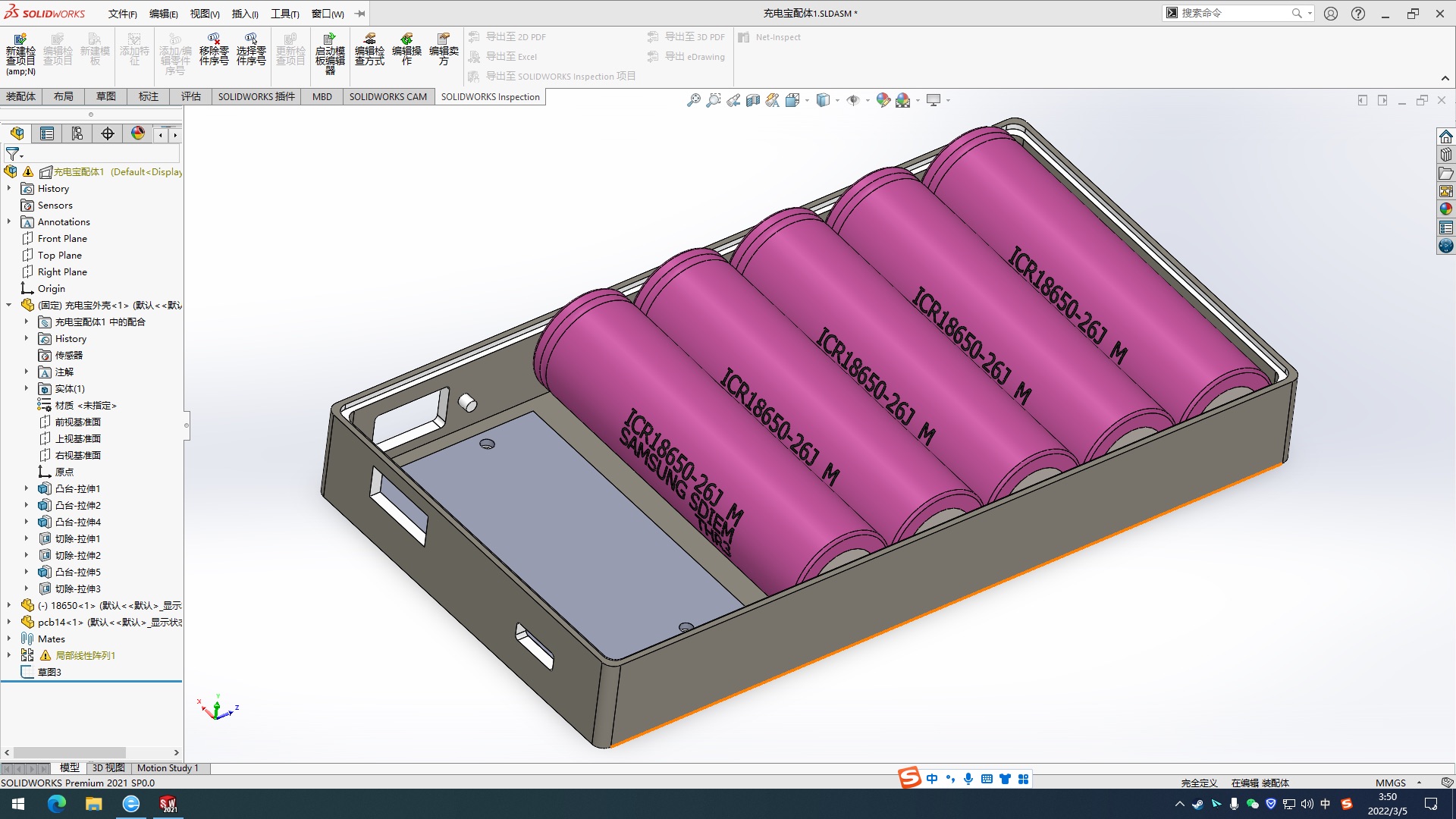Image resolution: width=1456 pixels, height=819 pixels.
Task: Click New Inspection Project icon
Action: [20, 53]
